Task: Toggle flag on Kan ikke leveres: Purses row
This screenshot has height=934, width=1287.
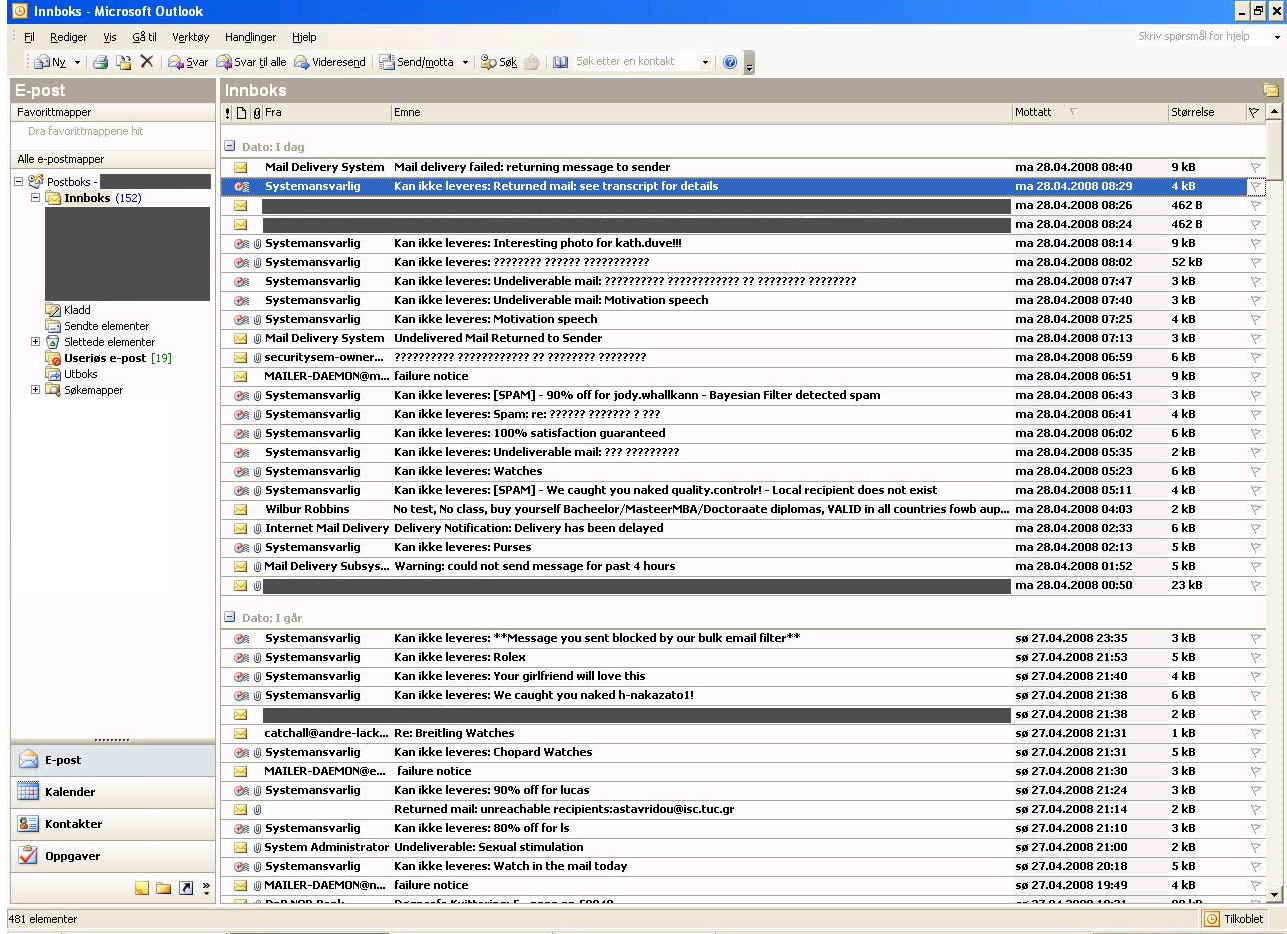Action: [1256, 547]
